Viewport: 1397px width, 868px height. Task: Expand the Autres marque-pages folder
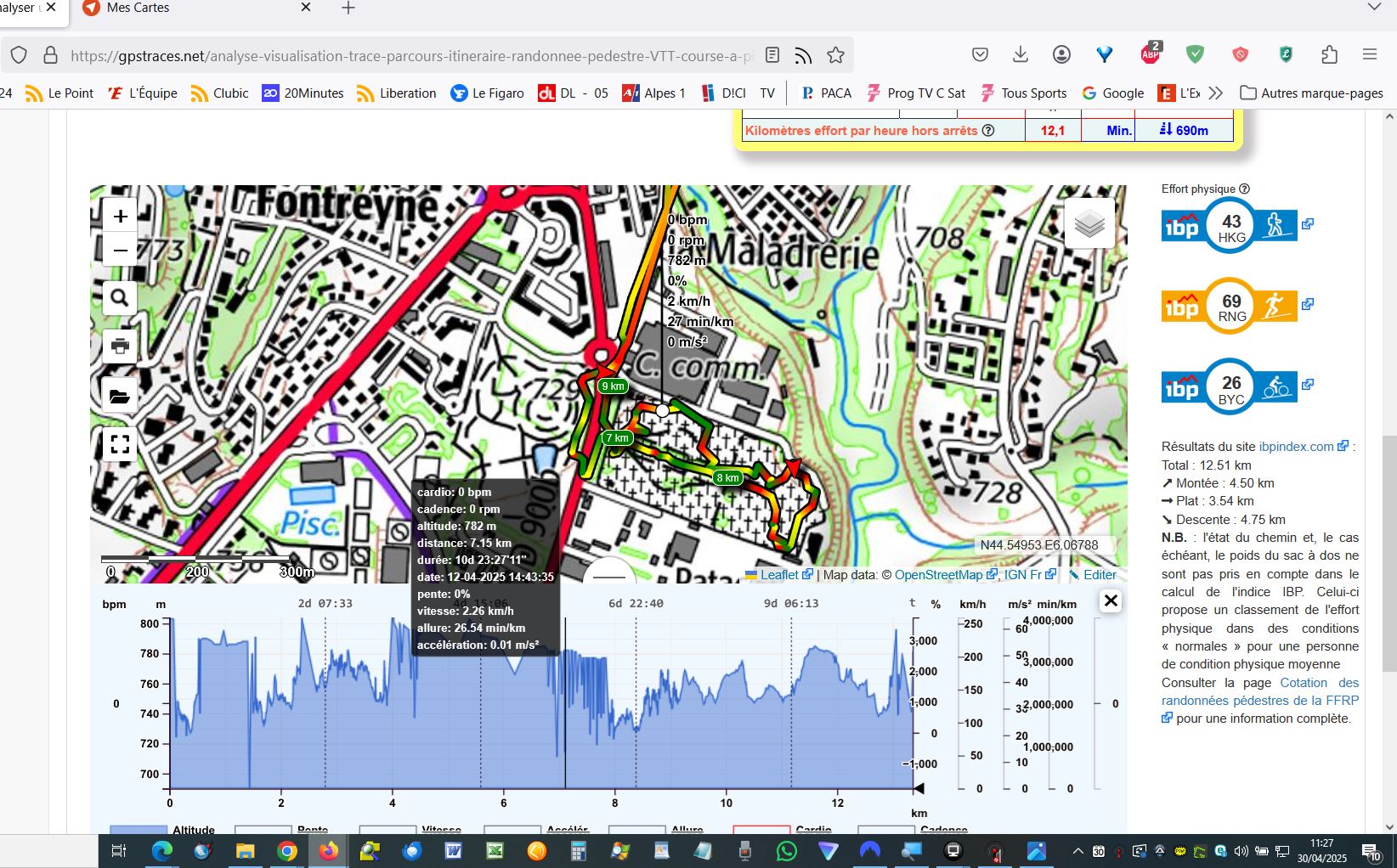tap(1312, 93)
